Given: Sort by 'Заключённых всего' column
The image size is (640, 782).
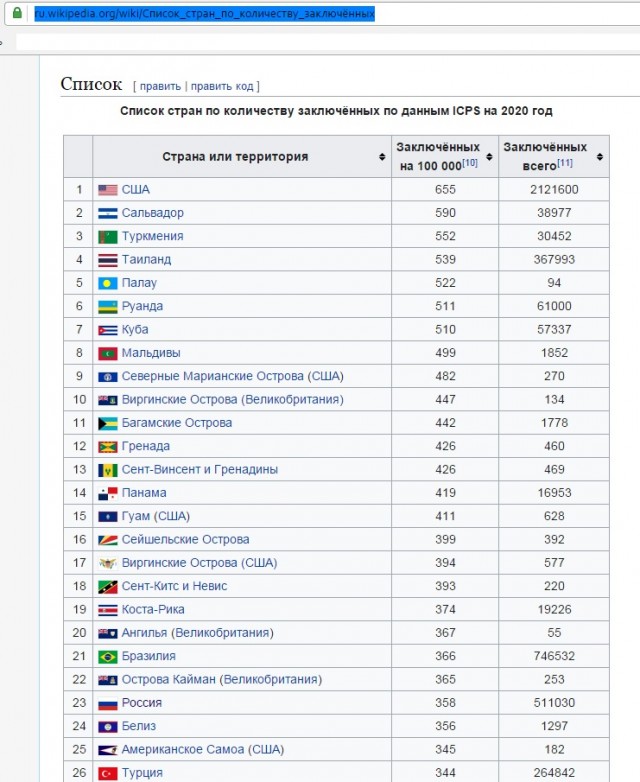Looking at the screenshot, I should pos(600,157).
